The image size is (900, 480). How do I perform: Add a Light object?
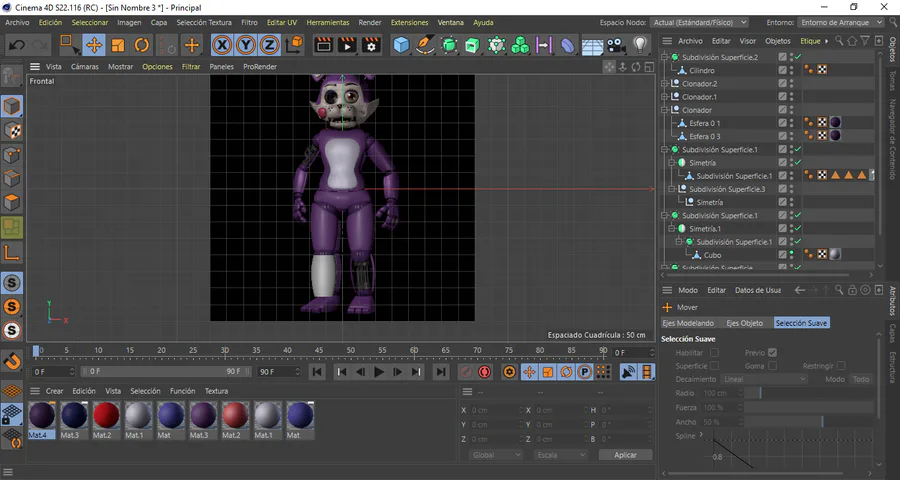pyautogui.click(x=640, y=45)
